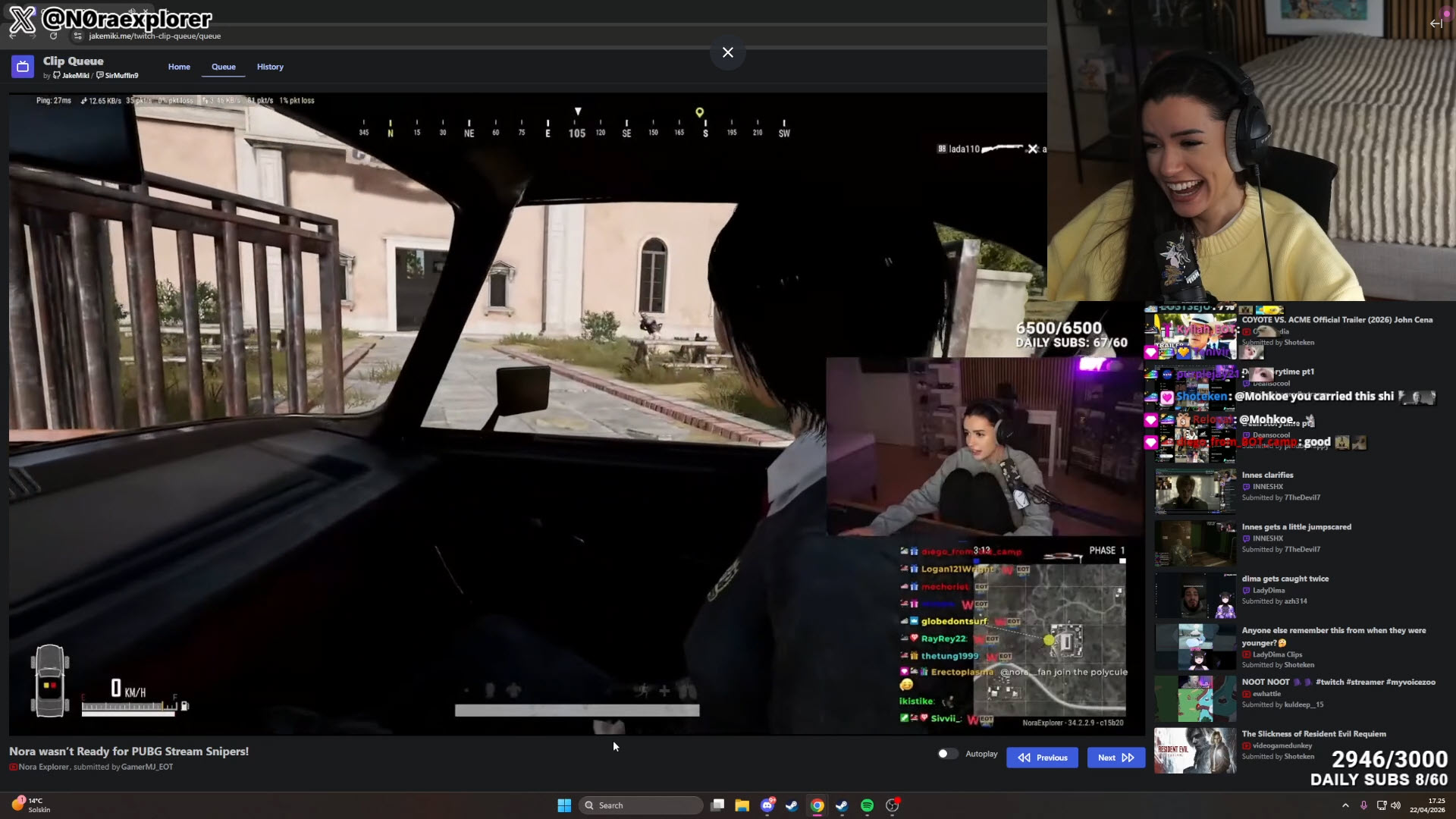Click the microphone icon in system tray
The height and width of the screenshot is (819, 1456).
coord(1363,805)
